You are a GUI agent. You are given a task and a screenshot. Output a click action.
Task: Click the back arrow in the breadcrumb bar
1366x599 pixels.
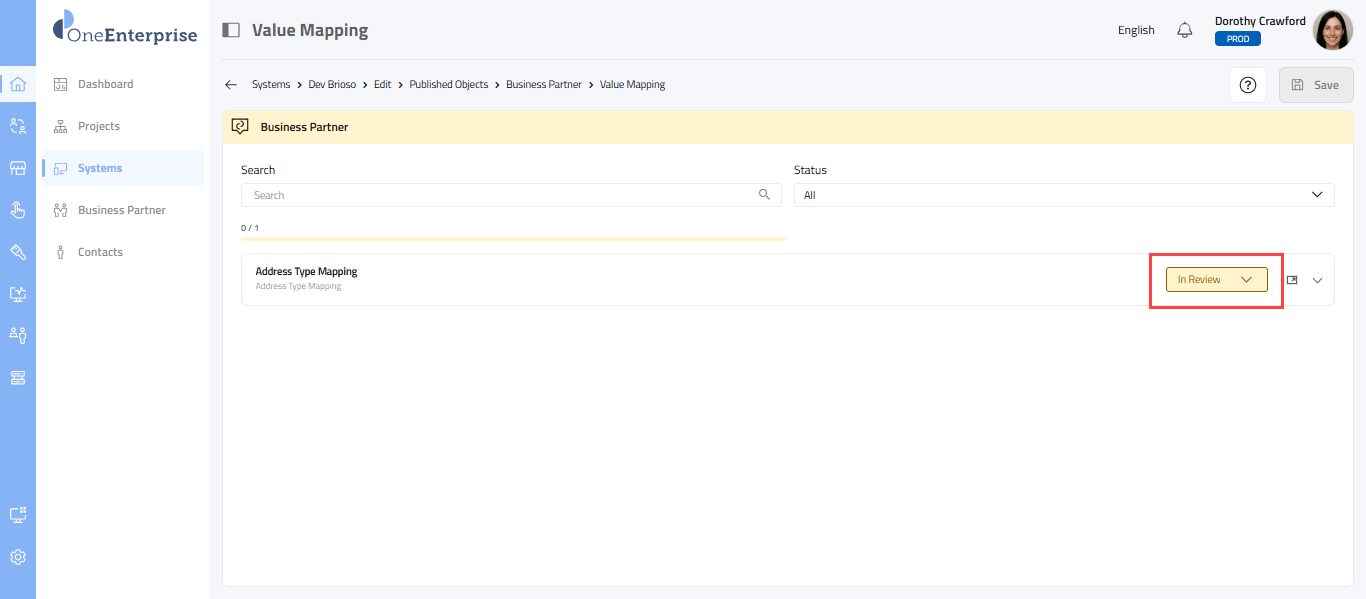click(x=231, y=85)
